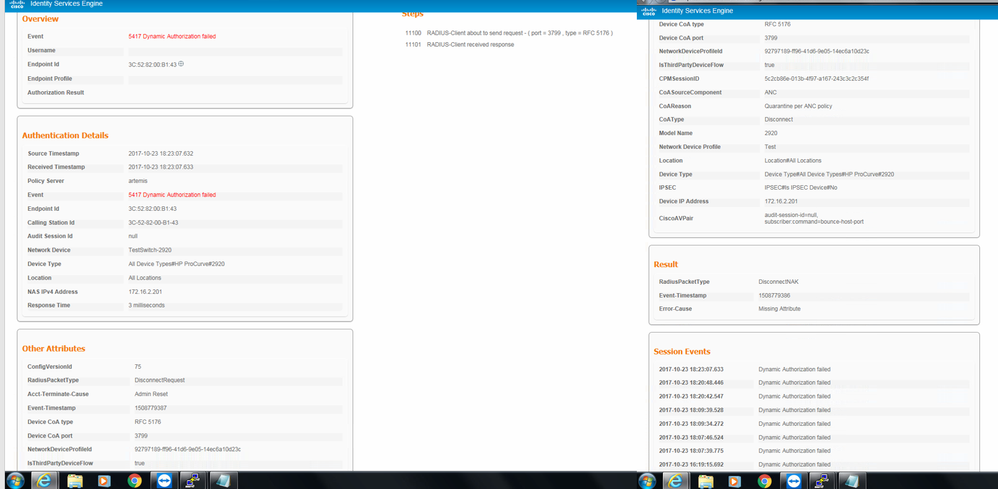Screen dimensions: 998x489
Task: Select CoAReason 'Quarantine per ANC policy'
Action: pyautogui.click(x=798, y=106)
